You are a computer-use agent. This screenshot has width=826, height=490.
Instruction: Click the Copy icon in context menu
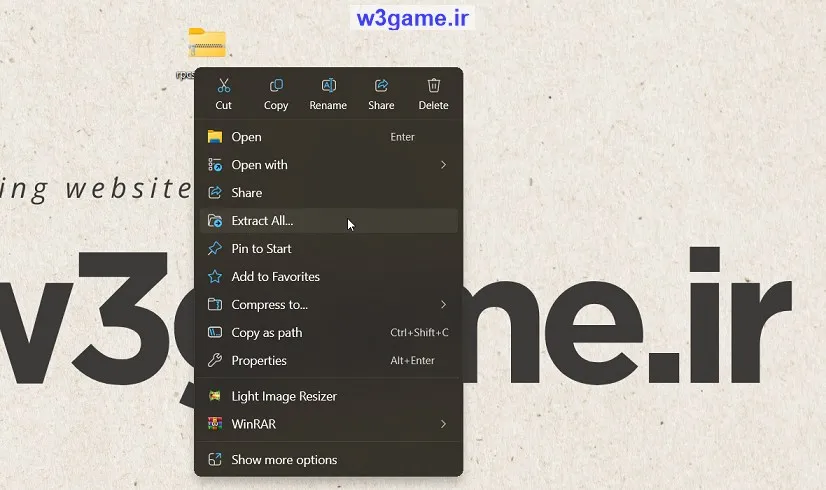pyautogui.click(x=276, y=85)
